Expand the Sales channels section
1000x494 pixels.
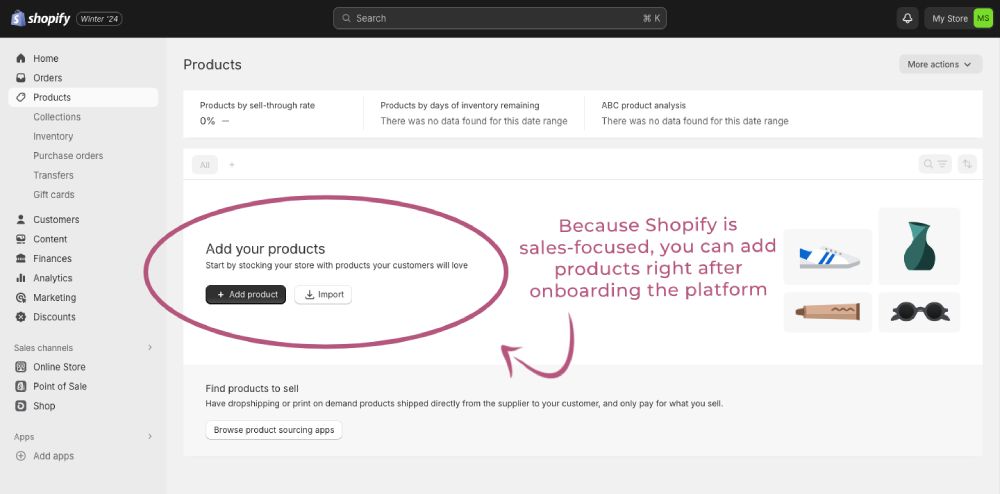click(x=150, y=347)
